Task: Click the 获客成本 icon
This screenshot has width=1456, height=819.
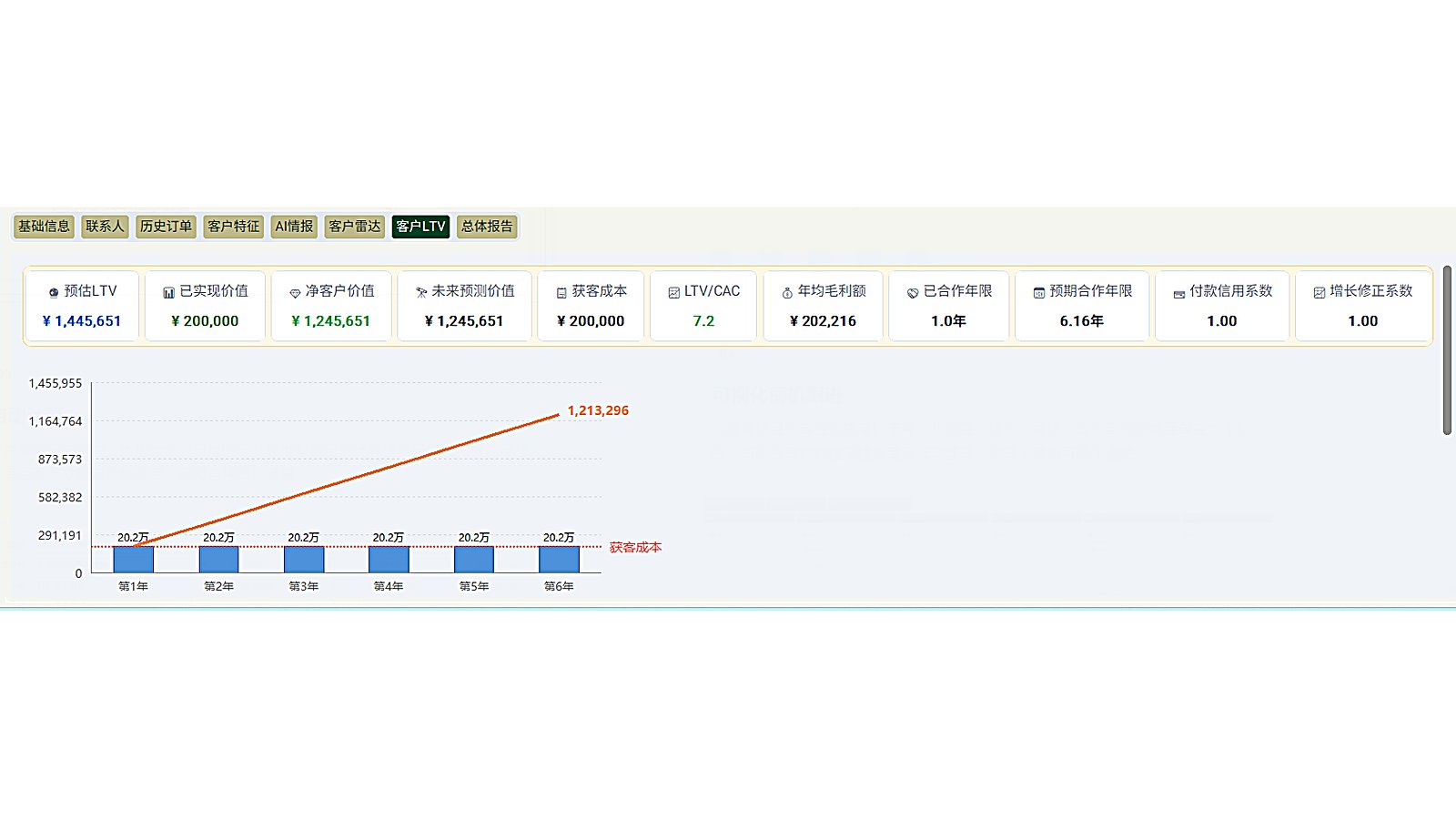Action: click(561, 292)
